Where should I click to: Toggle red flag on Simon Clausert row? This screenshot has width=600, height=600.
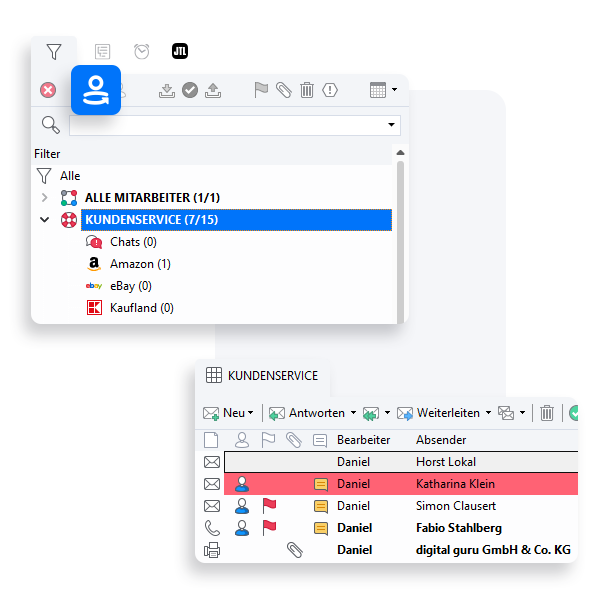(x=268, y=506)
